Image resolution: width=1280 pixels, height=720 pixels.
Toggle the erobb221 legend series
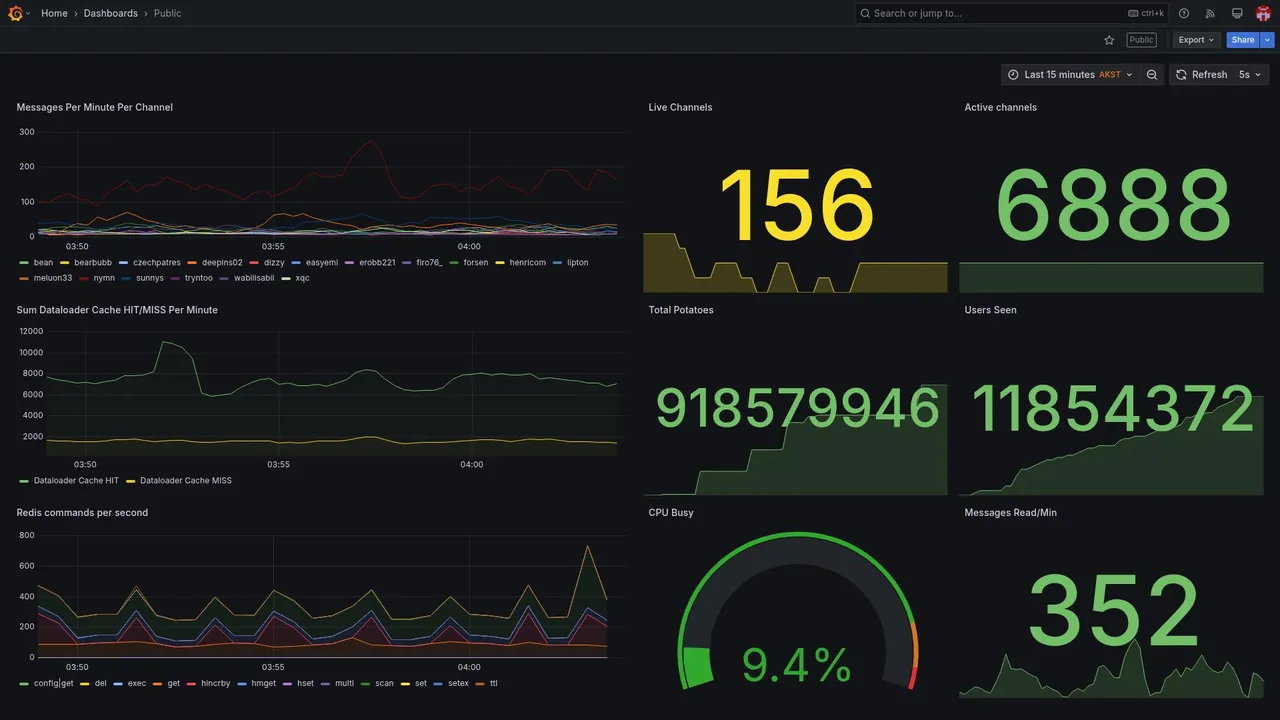[377, 263]
